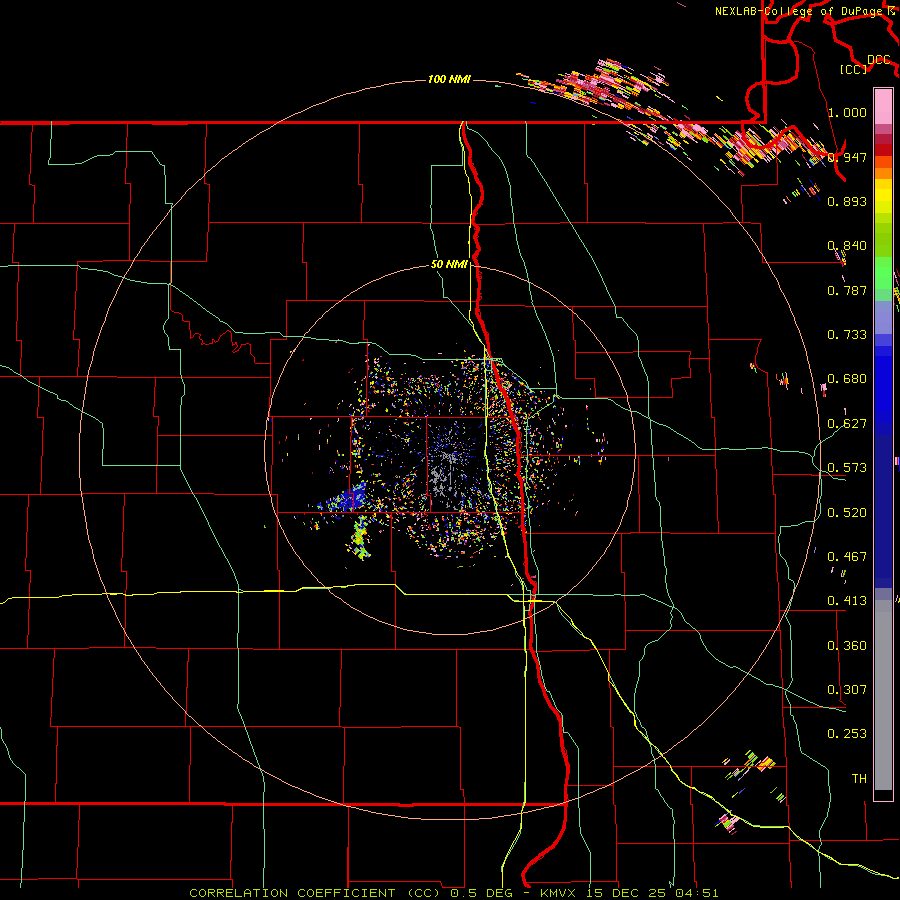Image resolution: width=900 pixels, height=900 pixels.
Task: Click the TH threshold label
Action: [x=859, y=779]
